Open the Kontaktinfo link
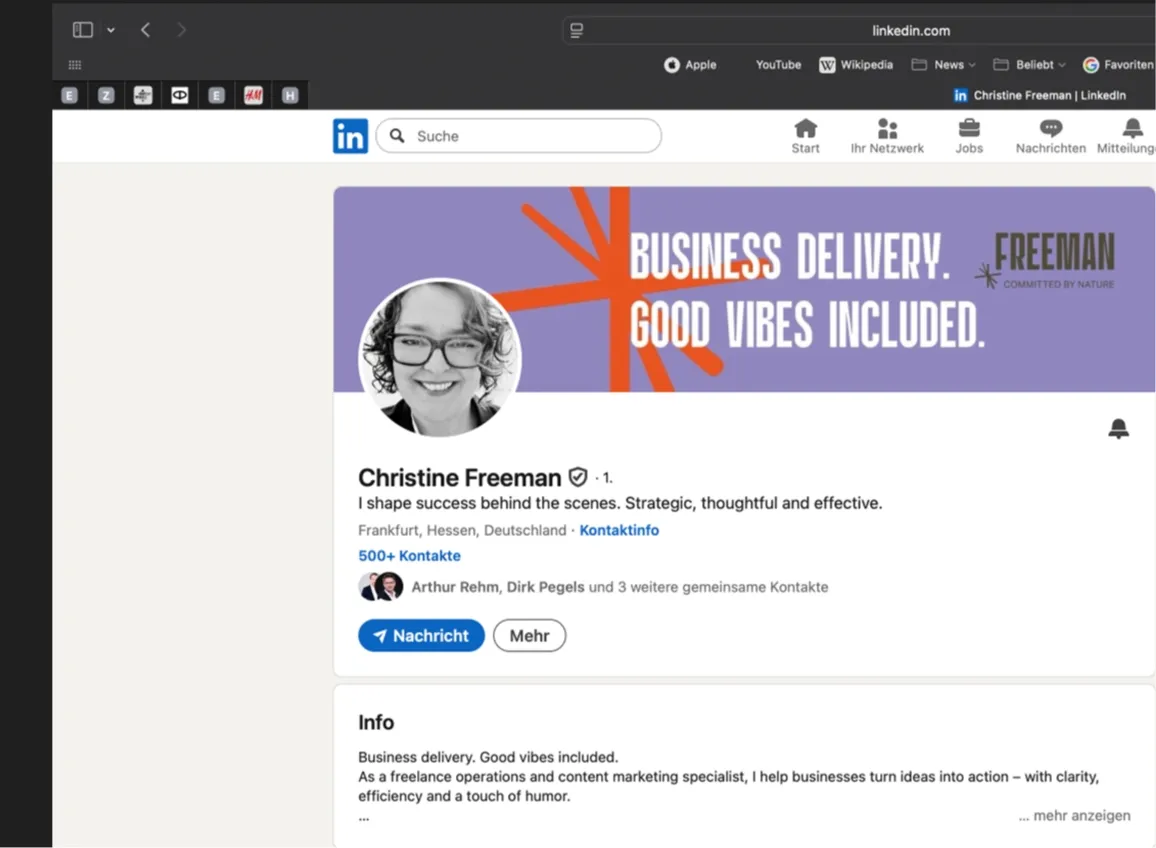The width and height of the screenshot is (1156, 848). [619, 531]
